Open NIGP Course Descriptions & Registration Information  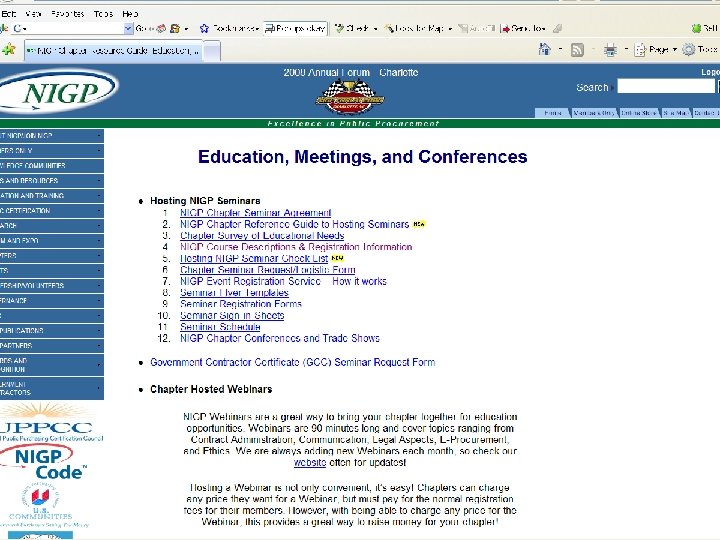[296, 247]
